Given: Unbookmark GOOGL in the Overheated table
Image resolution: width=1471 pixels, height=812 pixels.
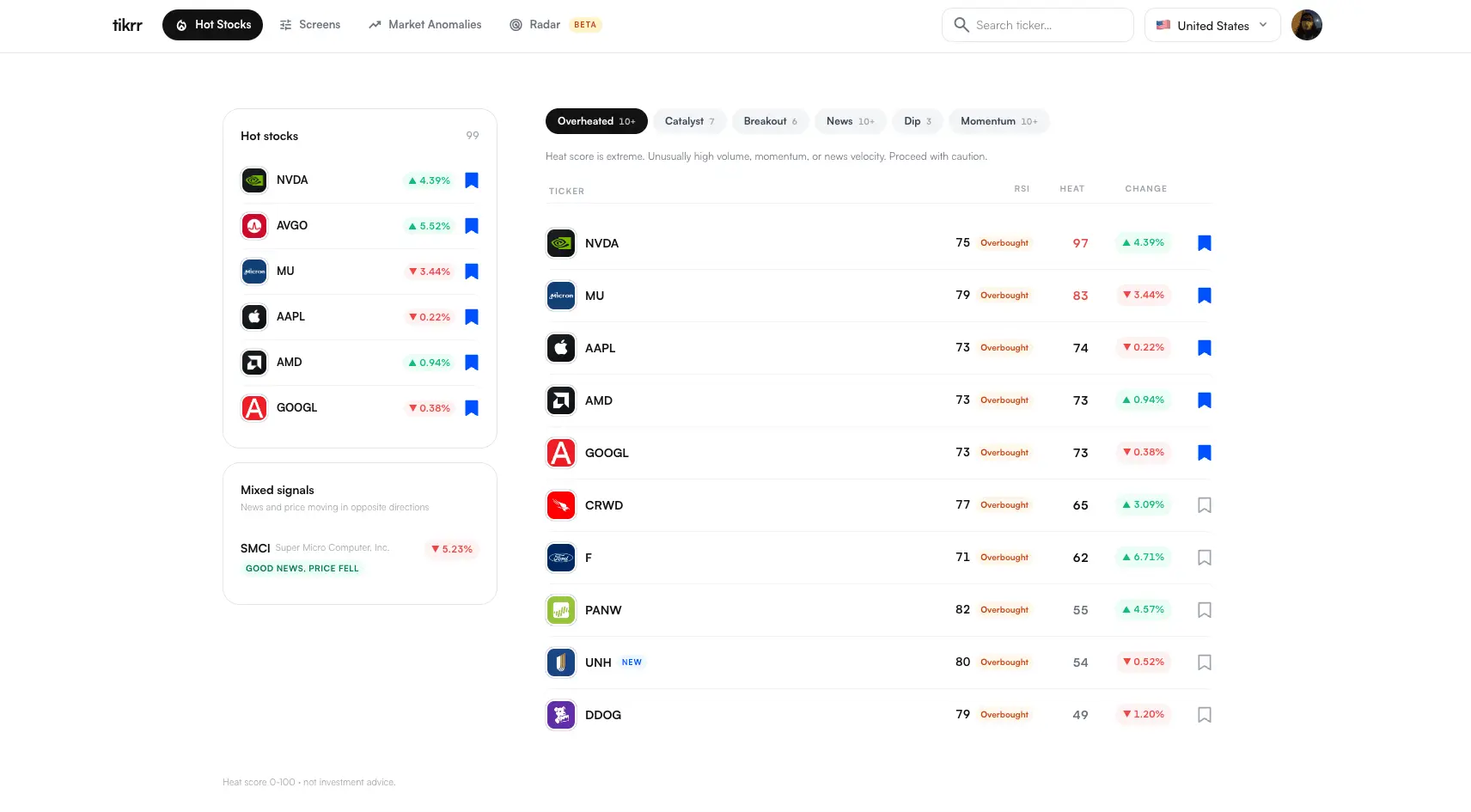Looking at the screenshot, I should click(x=1205, y=453).
